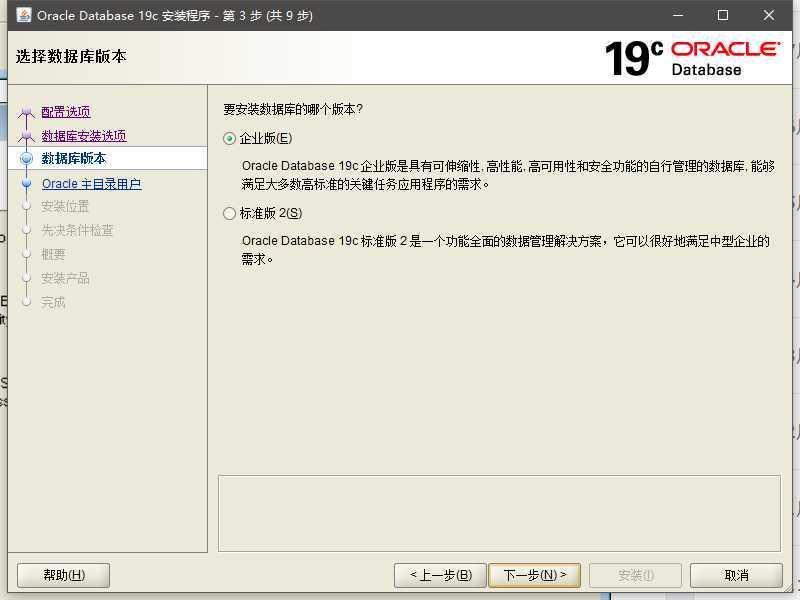Click the 概要 step label
The width and height of the screenshot is (800, 600).
click(x=53, y=255)
